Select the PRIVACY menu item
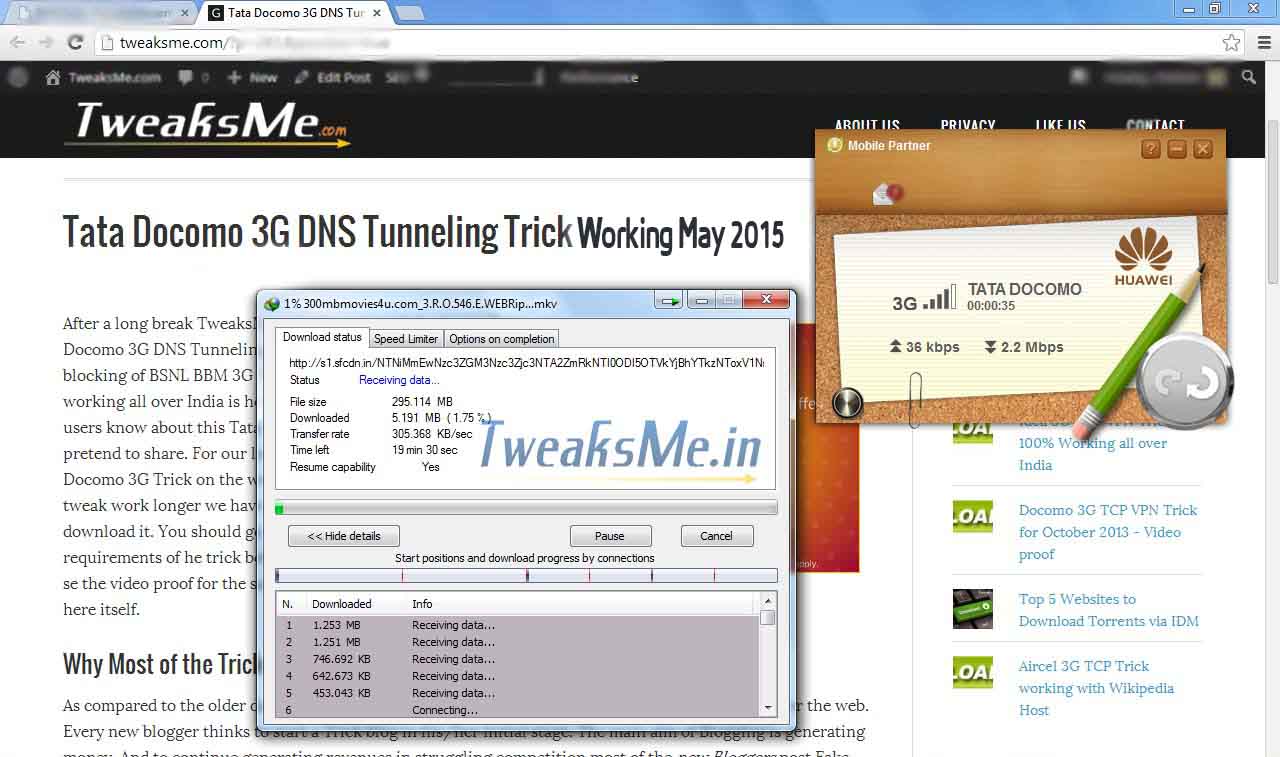The width and height of the screenshot is (1280, 757). pyautogui.click(x=967, y=125)
